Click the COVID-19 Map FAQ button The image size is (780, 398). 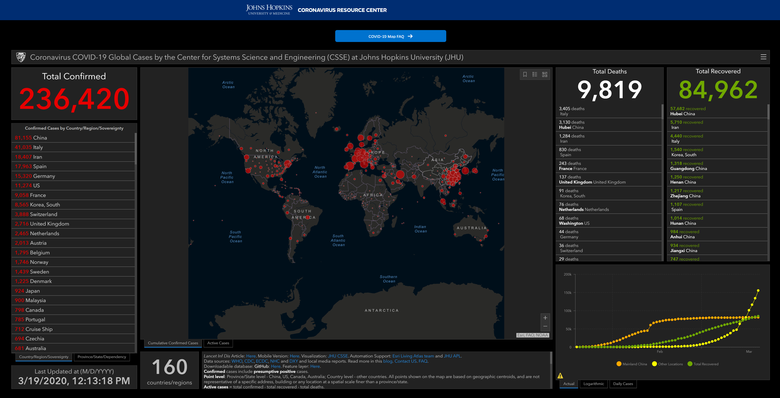click(390, 36)
